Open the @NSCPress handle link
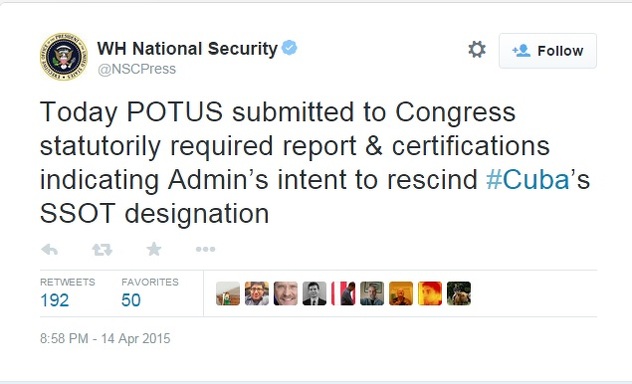Screen dimensions: 632x384 tap(137, 69)
